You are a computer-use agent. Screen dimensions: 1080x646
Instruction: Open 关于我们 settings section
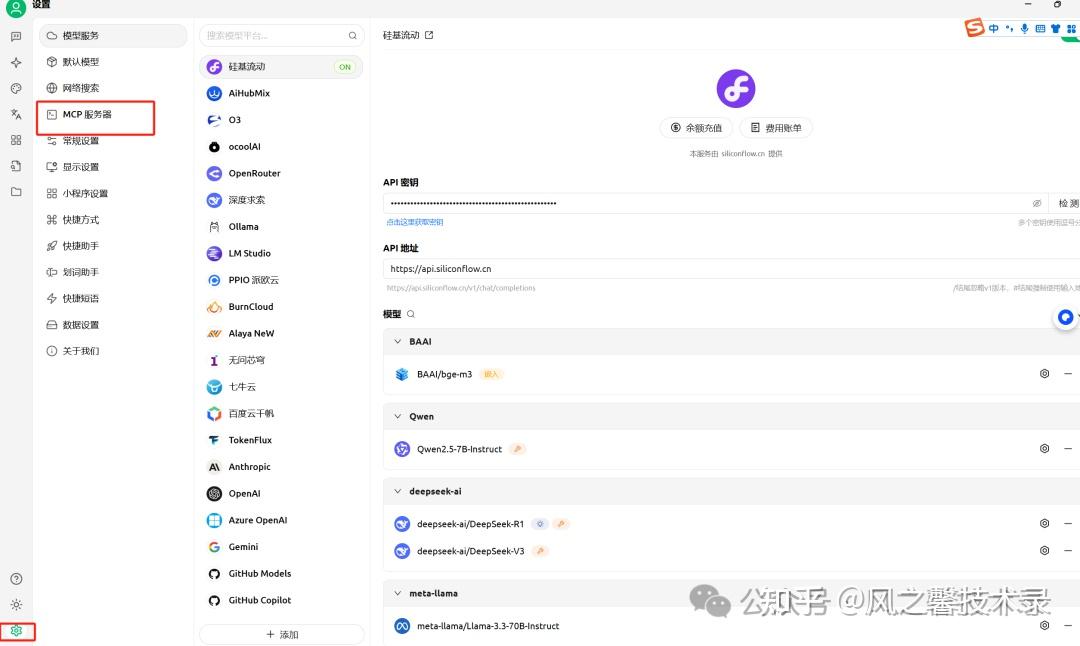click(x=113, y=351)
